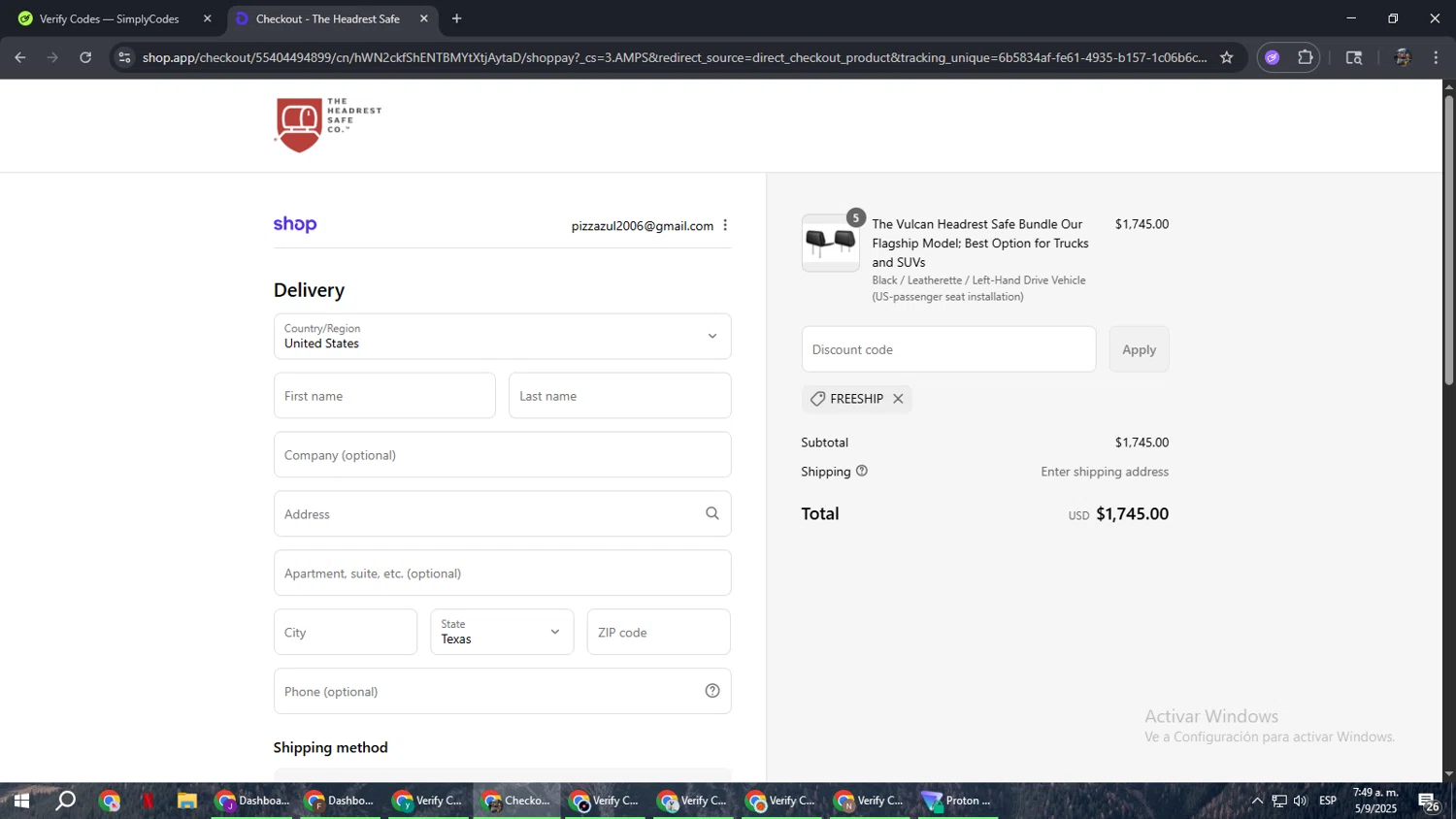Show shipping info question icon
The height and width of the screenshot is (819, 1456).
pos(862,471)
